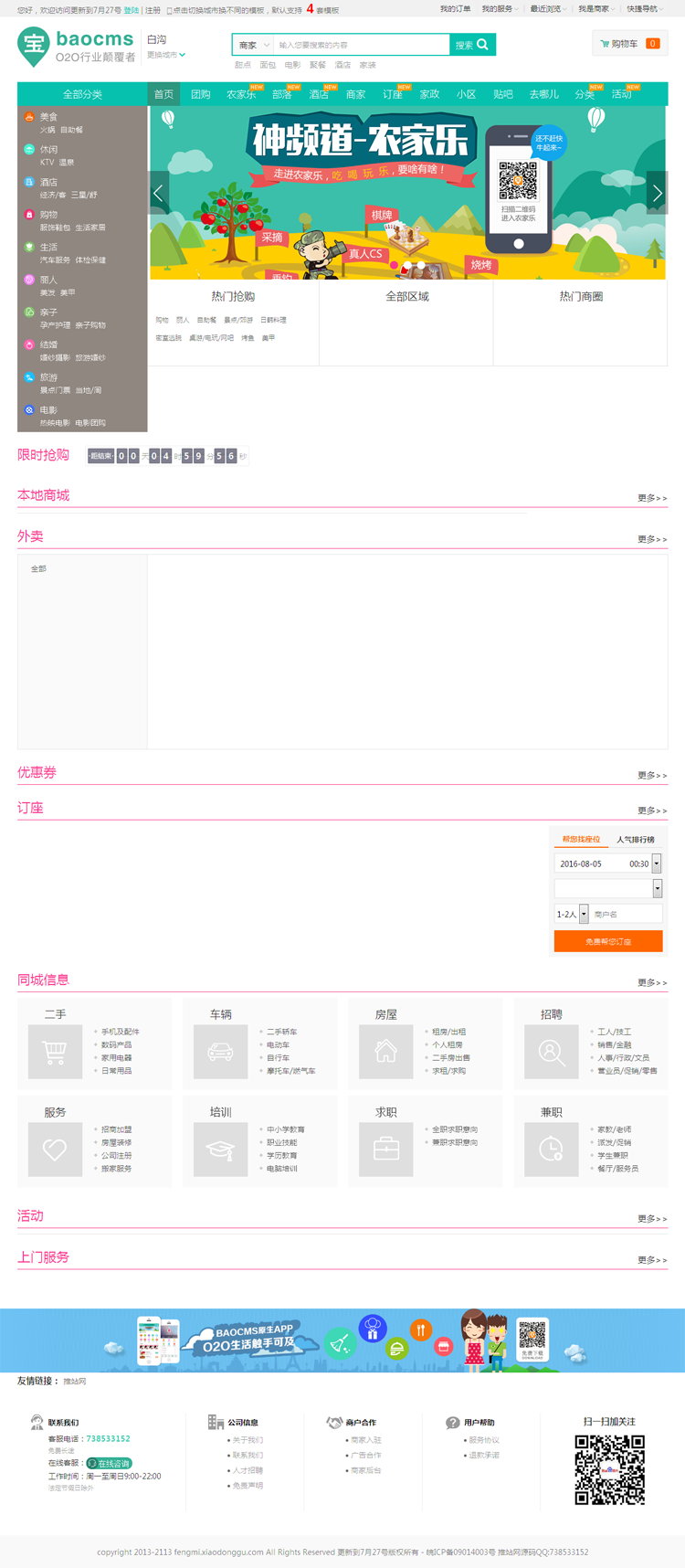Click the 登陆 login link

point(132,10)
